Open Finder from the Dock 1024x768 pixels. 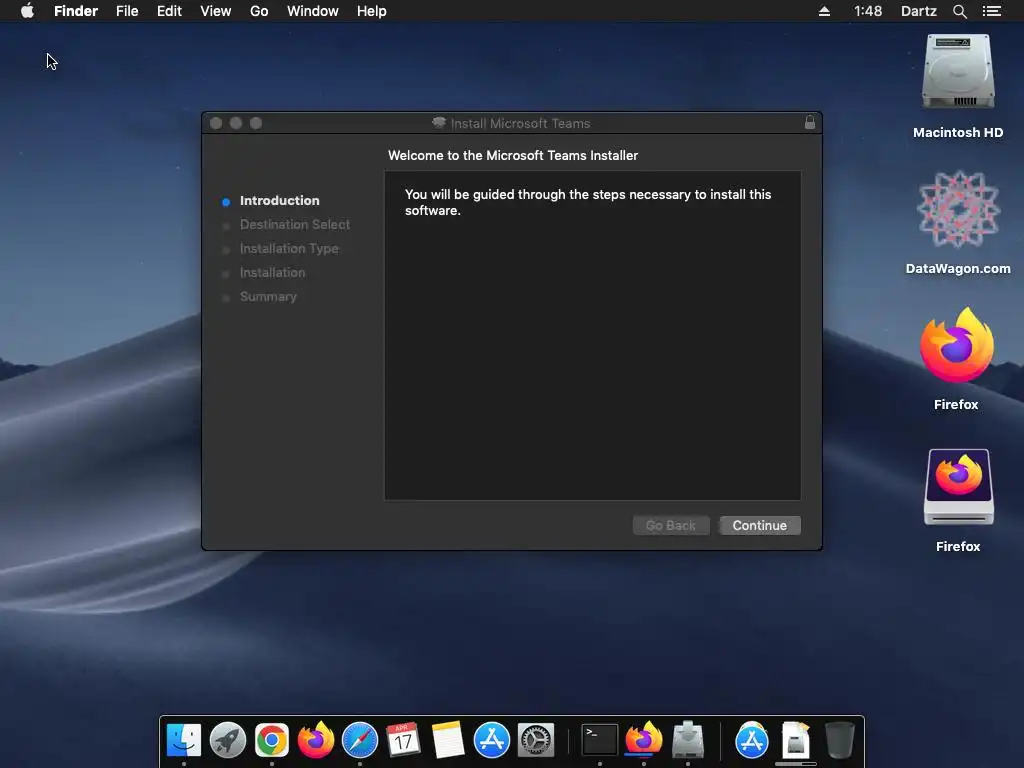click(x=184, y=740)
